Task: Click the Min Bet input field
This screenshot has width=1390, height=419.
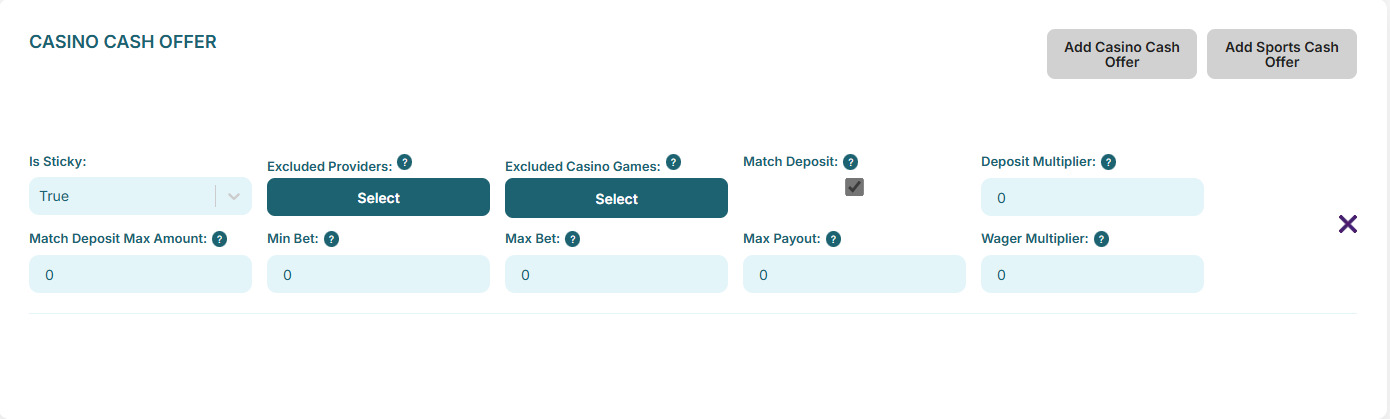Action: [x=378, y=274]
